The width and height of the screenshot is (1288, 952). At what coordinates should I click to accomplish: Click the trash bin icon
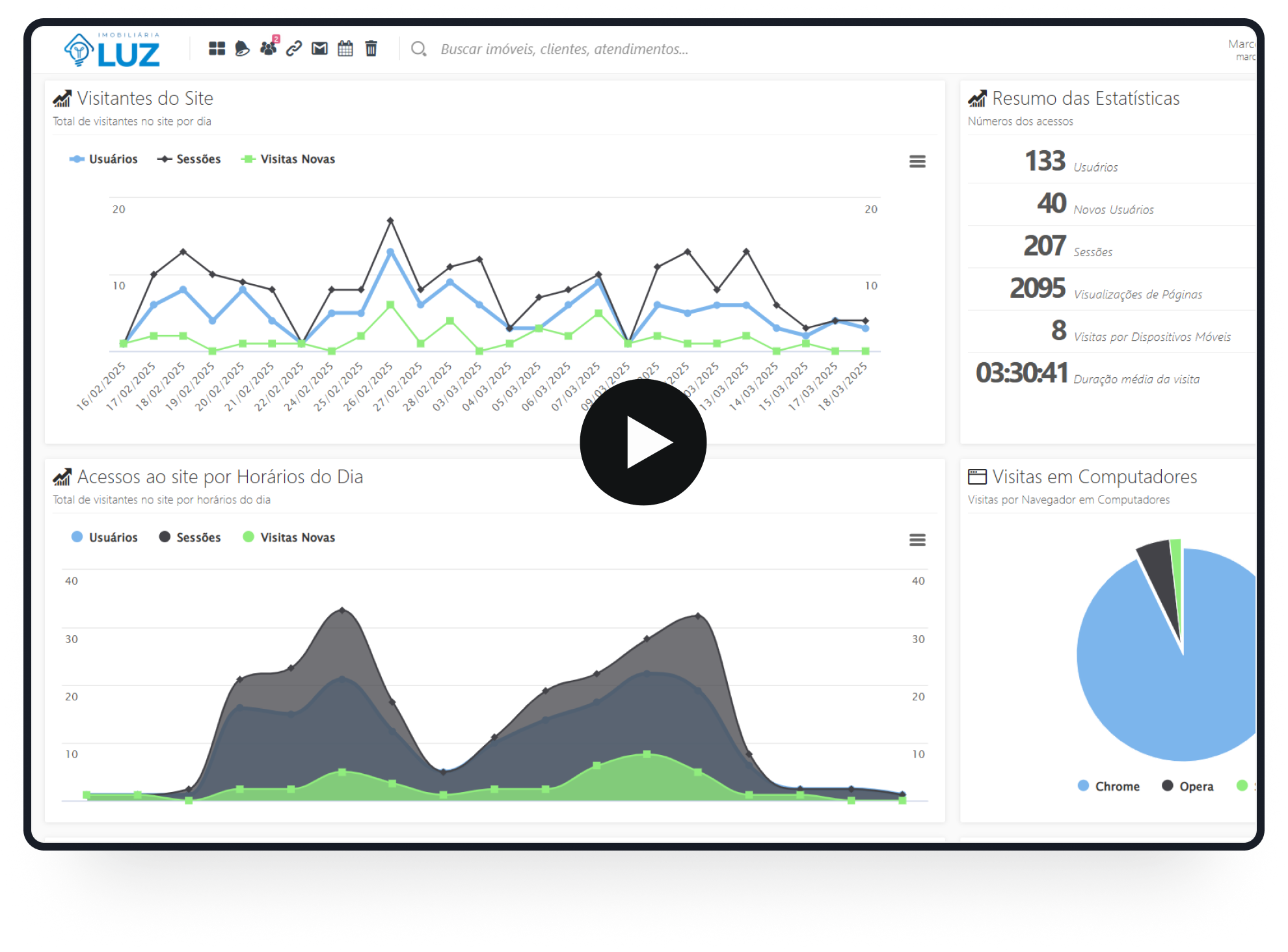(x=371, y=49)
